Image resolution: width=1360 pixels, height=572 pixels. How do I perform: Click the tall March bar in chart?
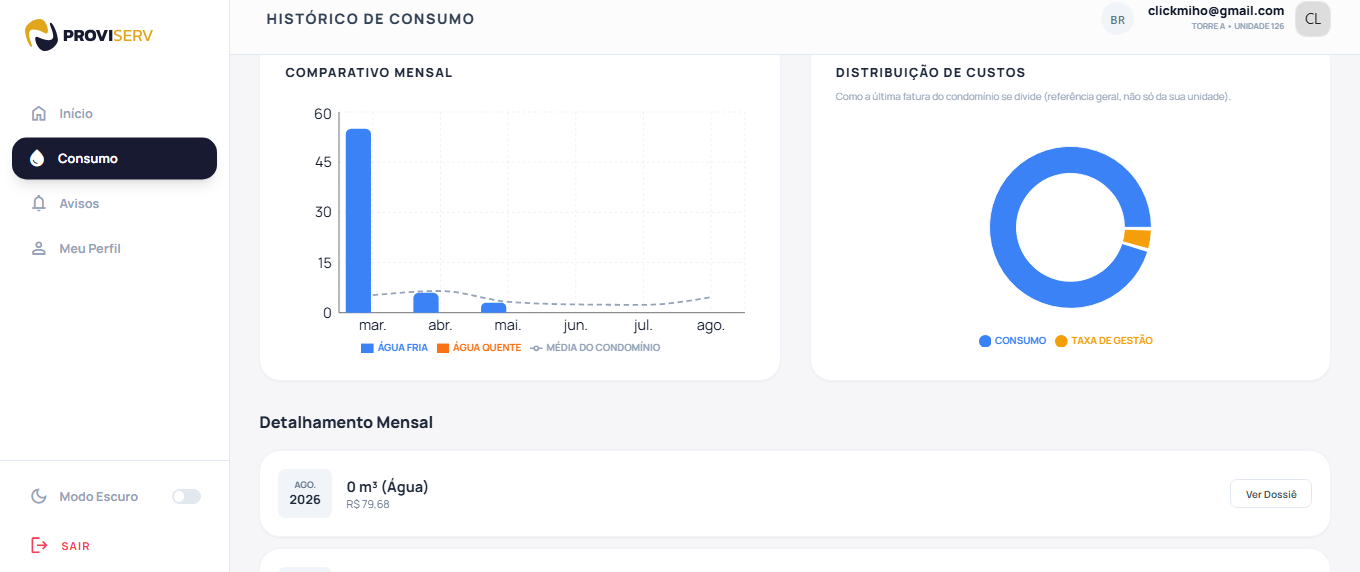point(358,220)
